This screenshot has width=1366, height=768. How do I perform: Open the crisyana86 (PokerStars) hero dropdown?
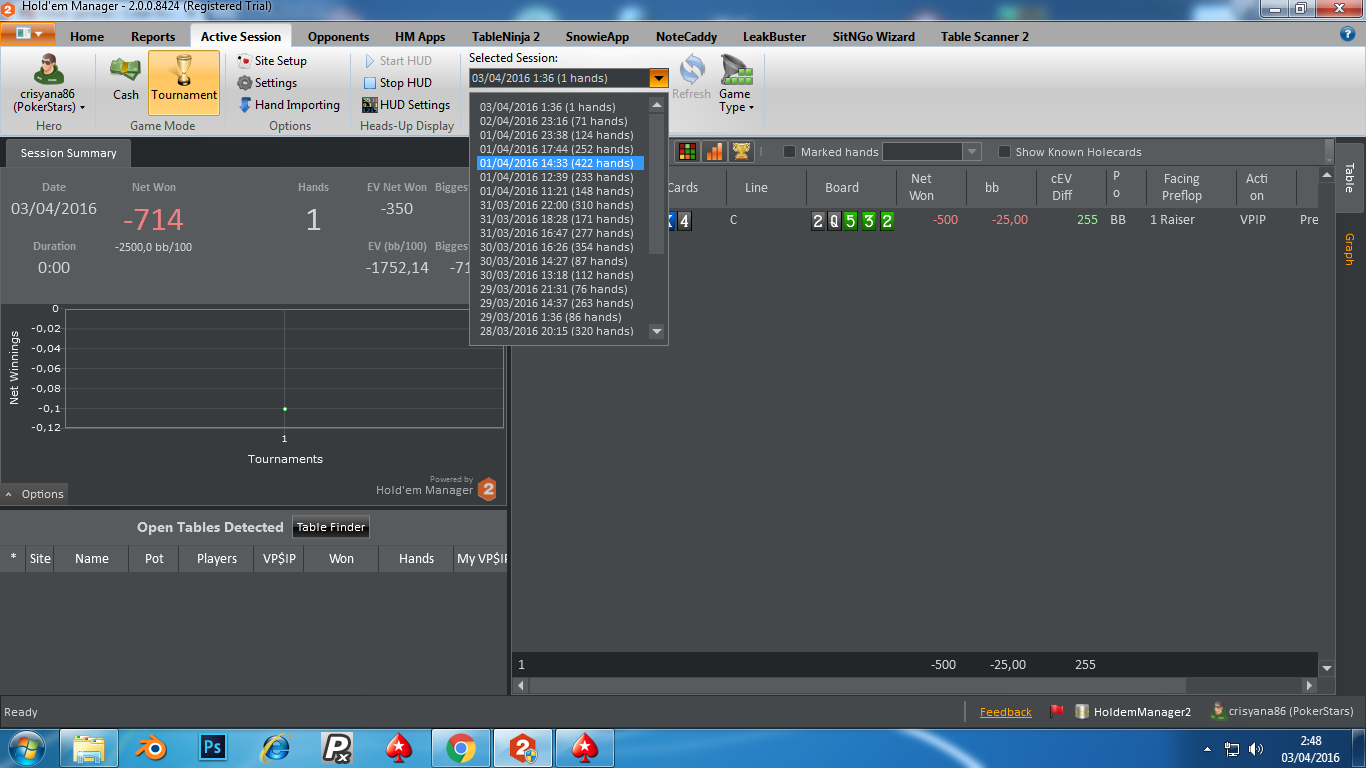pyautogui.click(x=48, y=100)
